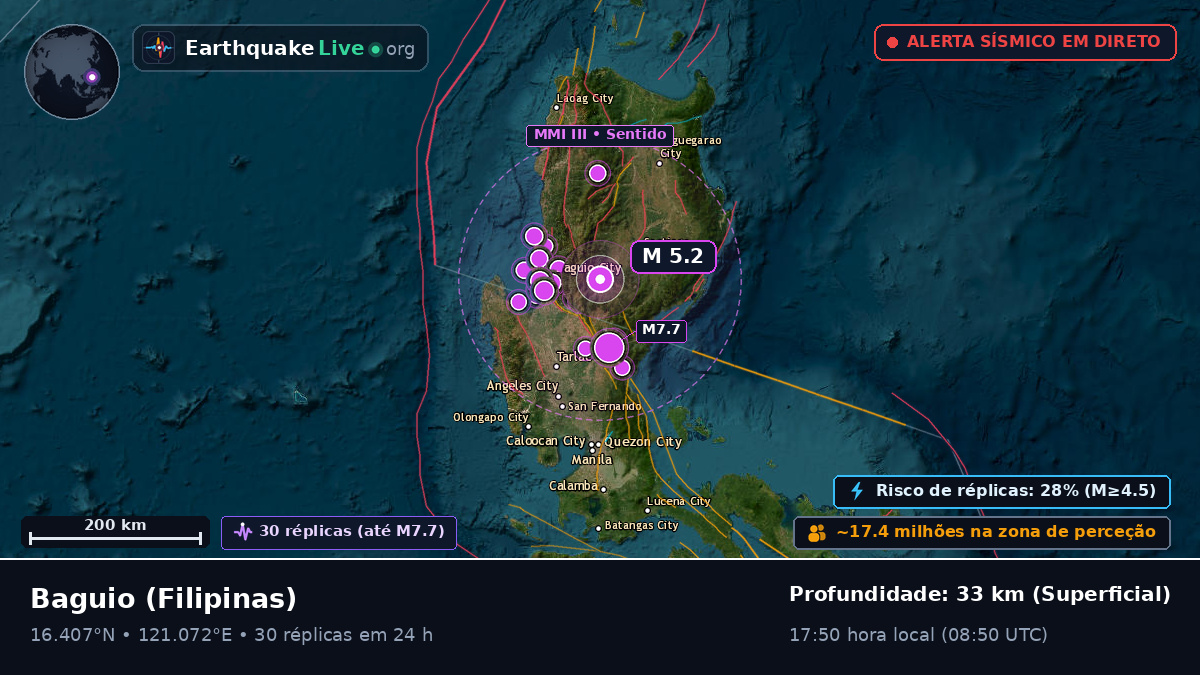Click the Olongapo City label
This screenshot has height=675, width=1200.
[x=491, y=418]
